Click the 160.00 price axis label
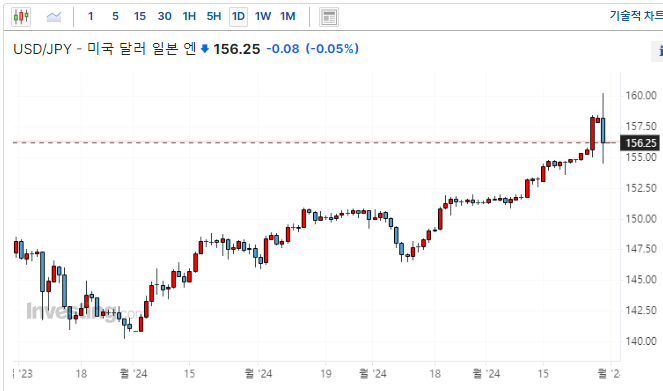 point(641,96)
